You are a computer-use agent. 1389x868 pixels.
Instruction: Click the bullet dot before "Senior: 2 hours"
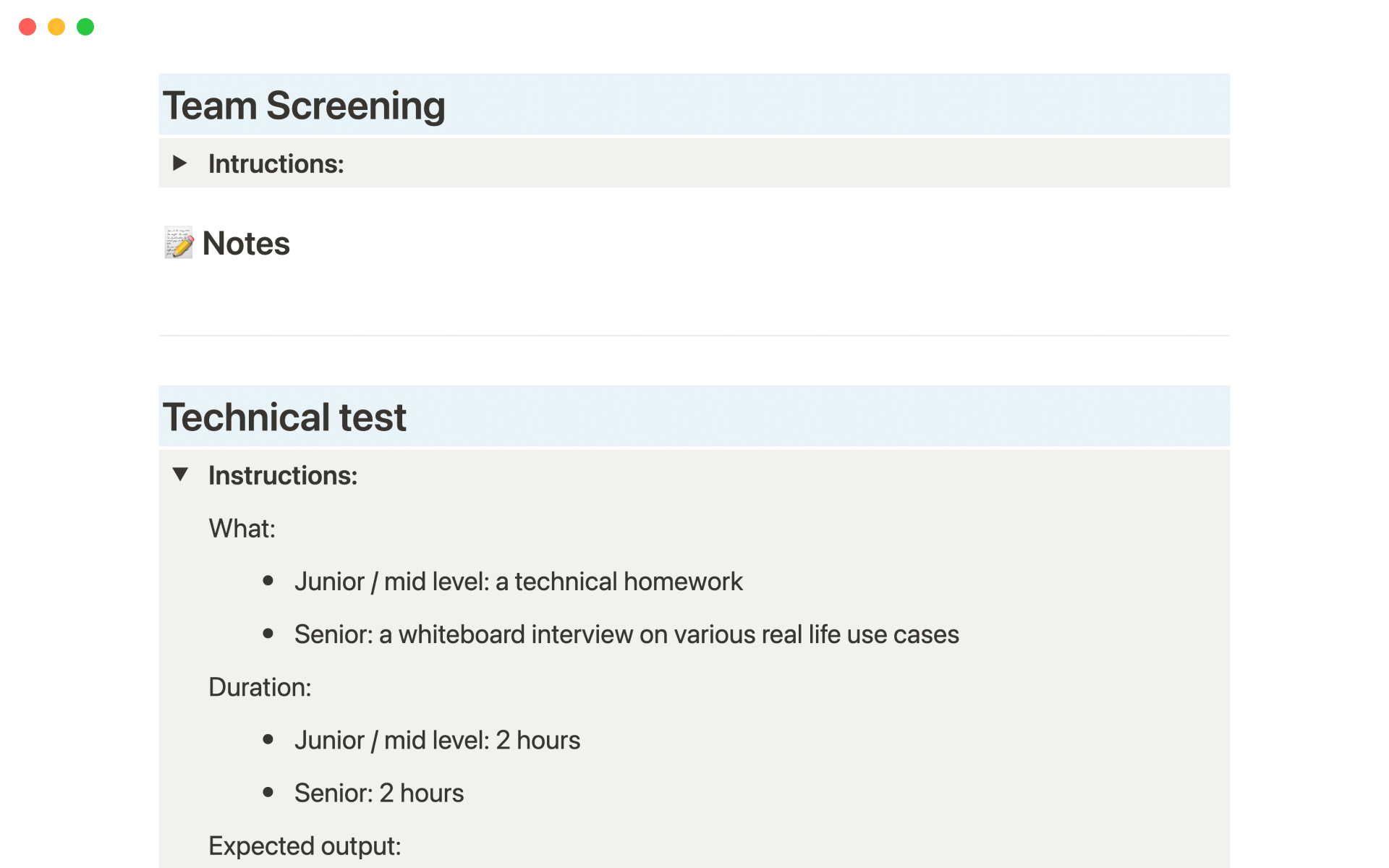(268, 793)
